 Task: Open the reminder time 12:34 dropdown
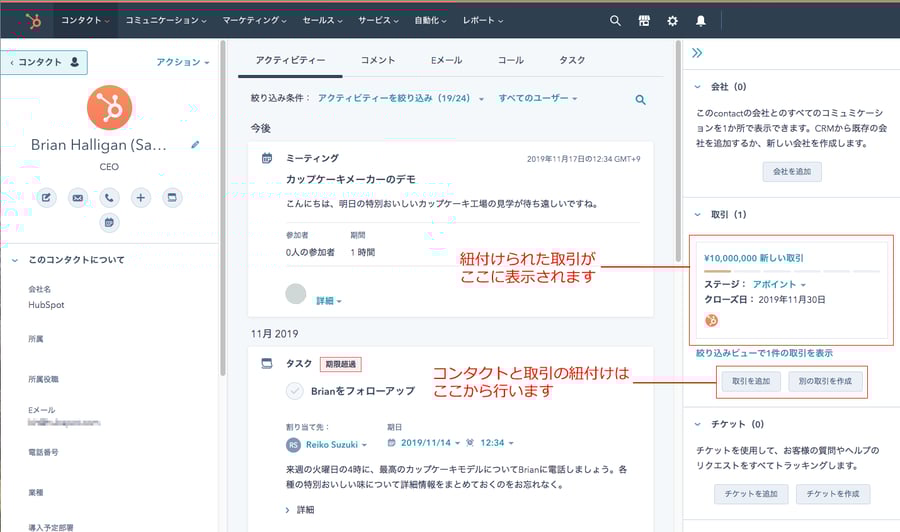tap(497, 443)
